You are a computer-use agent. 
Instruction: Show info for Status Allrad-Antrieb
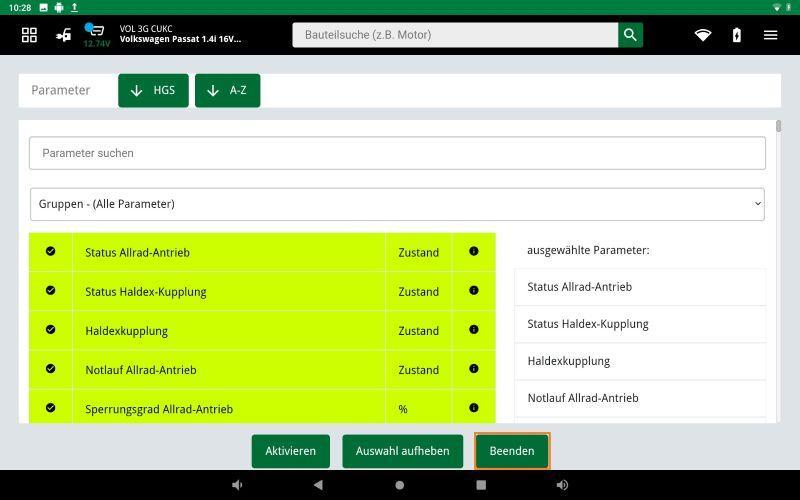[x=473, y=251]
